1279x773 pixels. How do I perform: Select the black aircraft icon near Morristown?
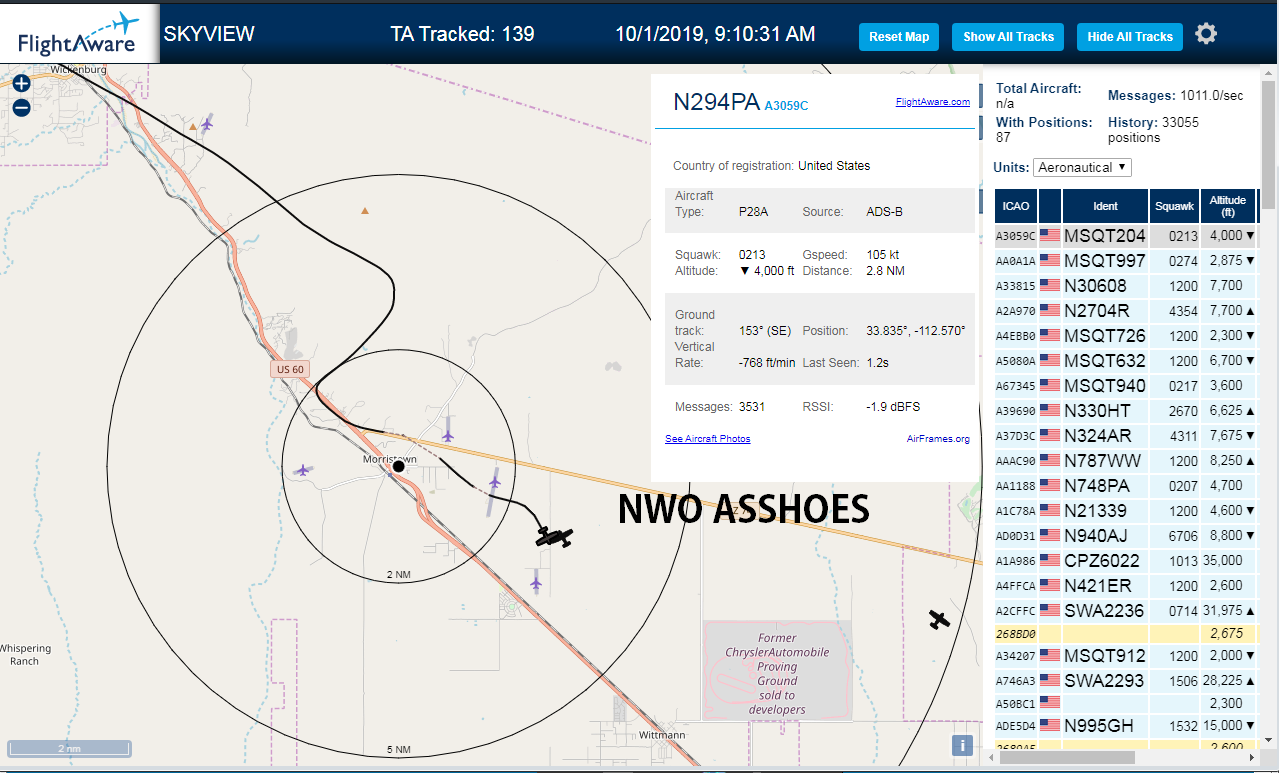[x=553, y=537]
